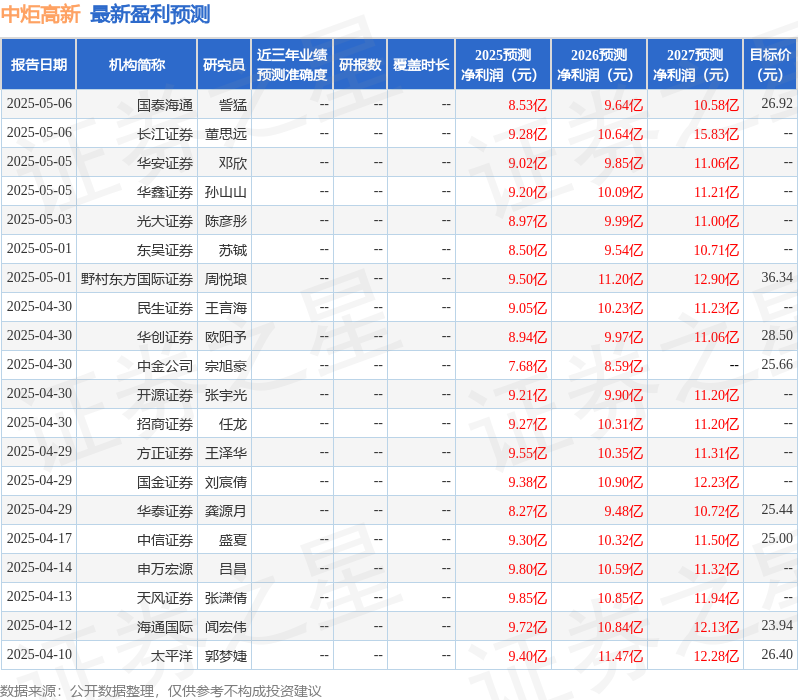Viewport: 798px width, 700px height.
Task: Click the 最新盈利预测 title text
Action: 150,14
